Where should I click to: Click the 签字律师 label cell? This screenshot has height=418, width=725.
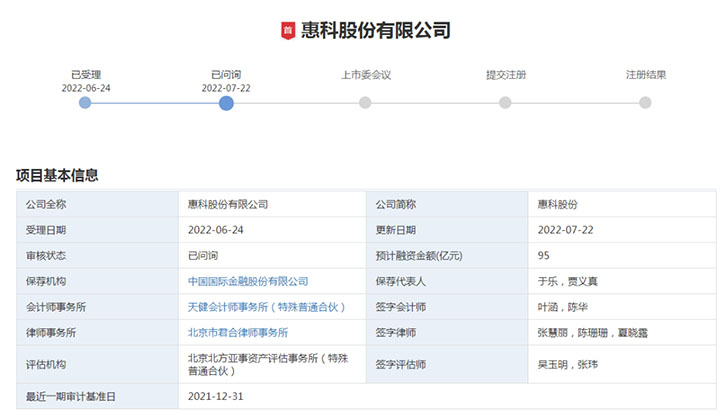pyautogui.click(x=447, y=332)
